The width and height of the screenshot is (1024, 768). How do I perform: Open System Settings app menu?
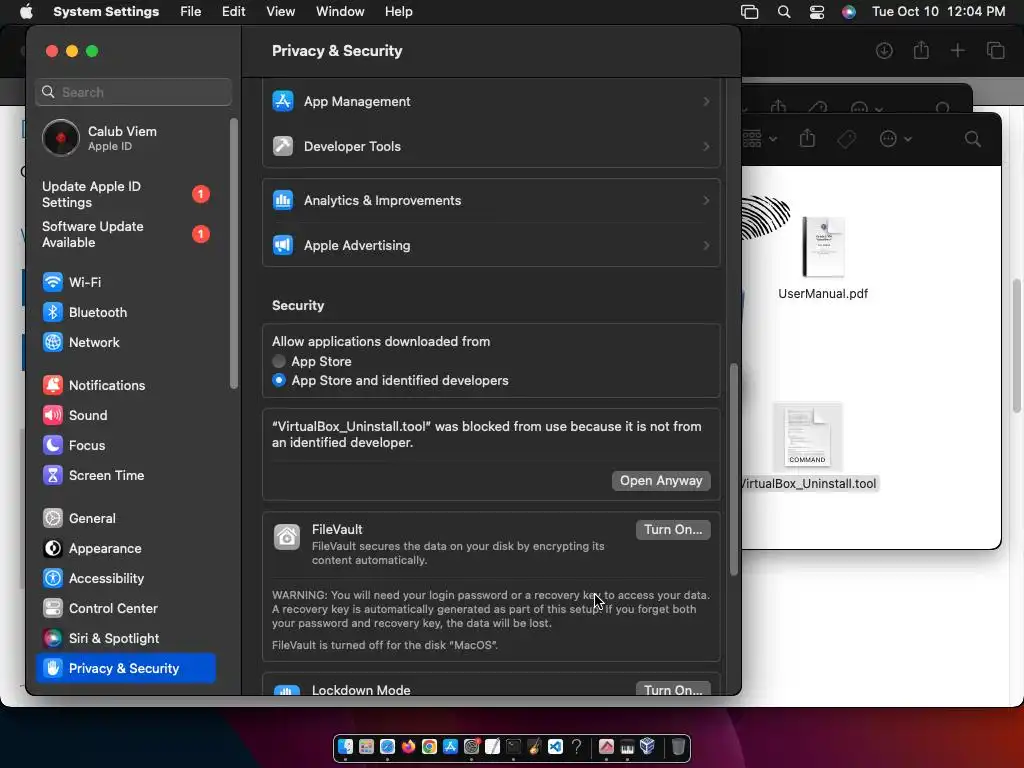click(106, 12)
